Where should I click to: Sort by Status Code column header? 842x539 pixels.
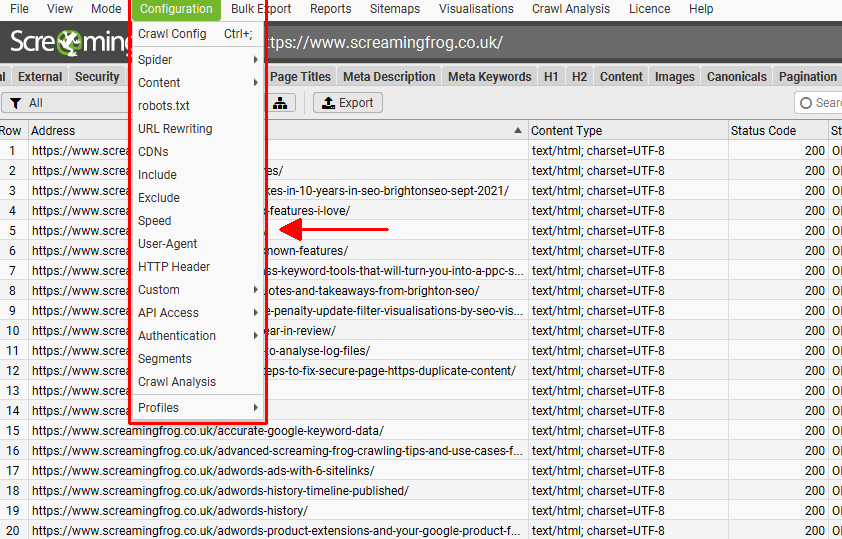778,130
